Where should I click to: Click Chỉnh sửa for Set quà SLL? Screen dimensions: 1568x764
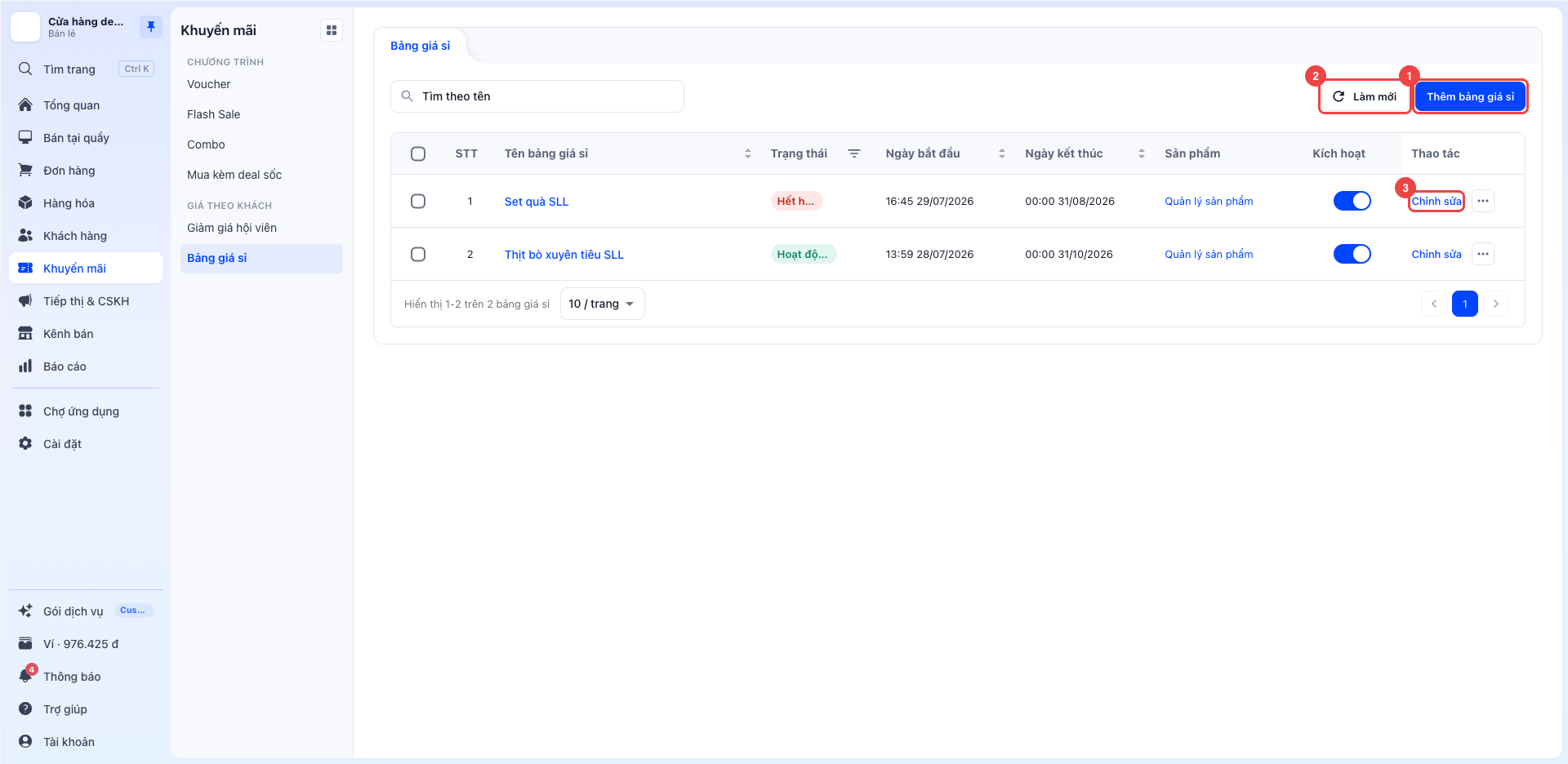[x=1437, y=201]
